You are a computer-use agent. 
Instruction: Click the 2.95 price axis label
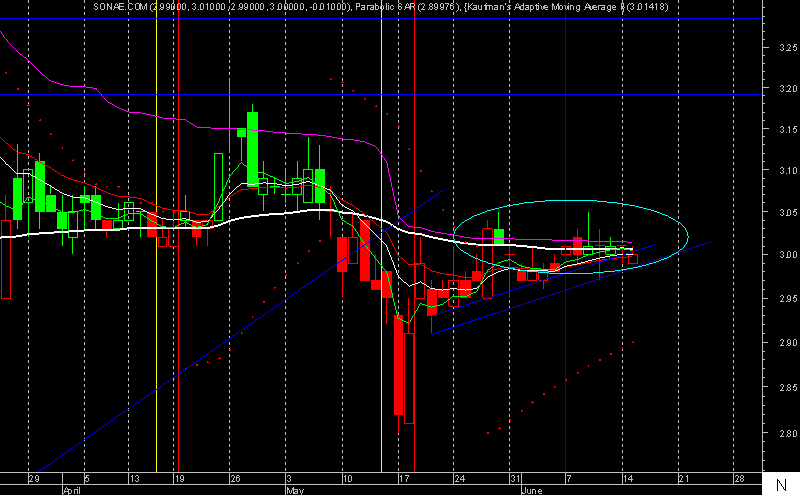coord(788,298)
